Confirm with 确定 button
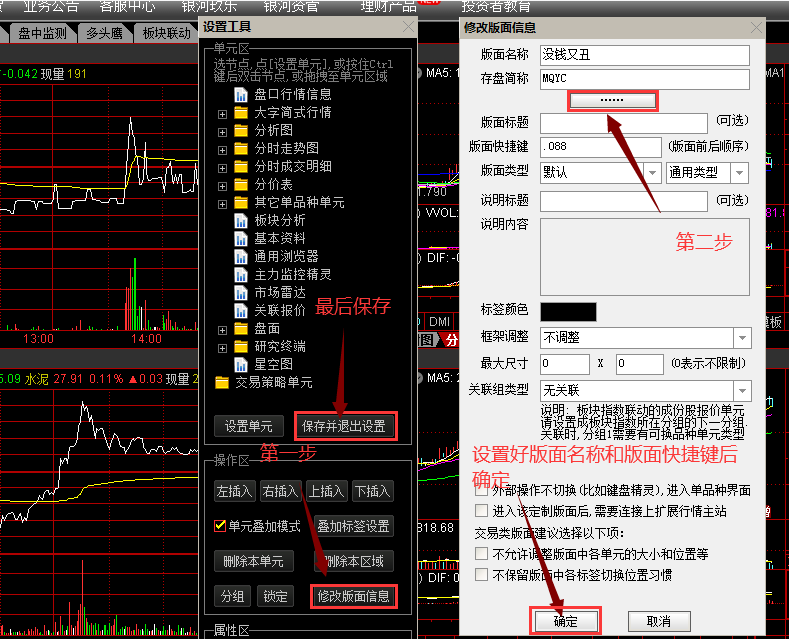 pos(566,621)
